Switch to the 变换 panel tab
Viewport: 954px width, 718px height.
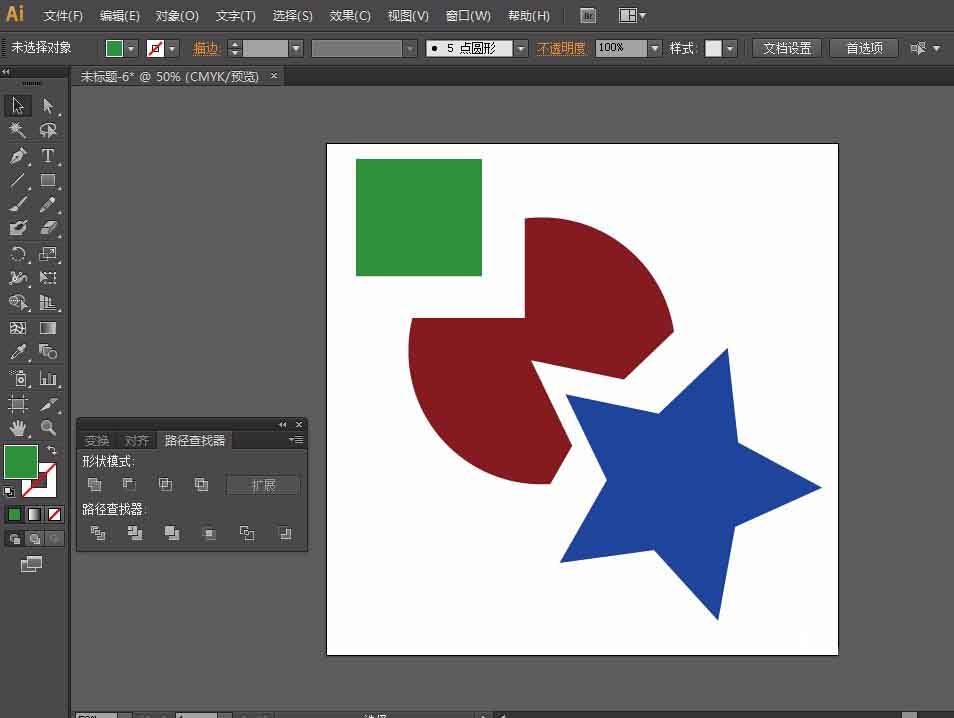(97, 441)
